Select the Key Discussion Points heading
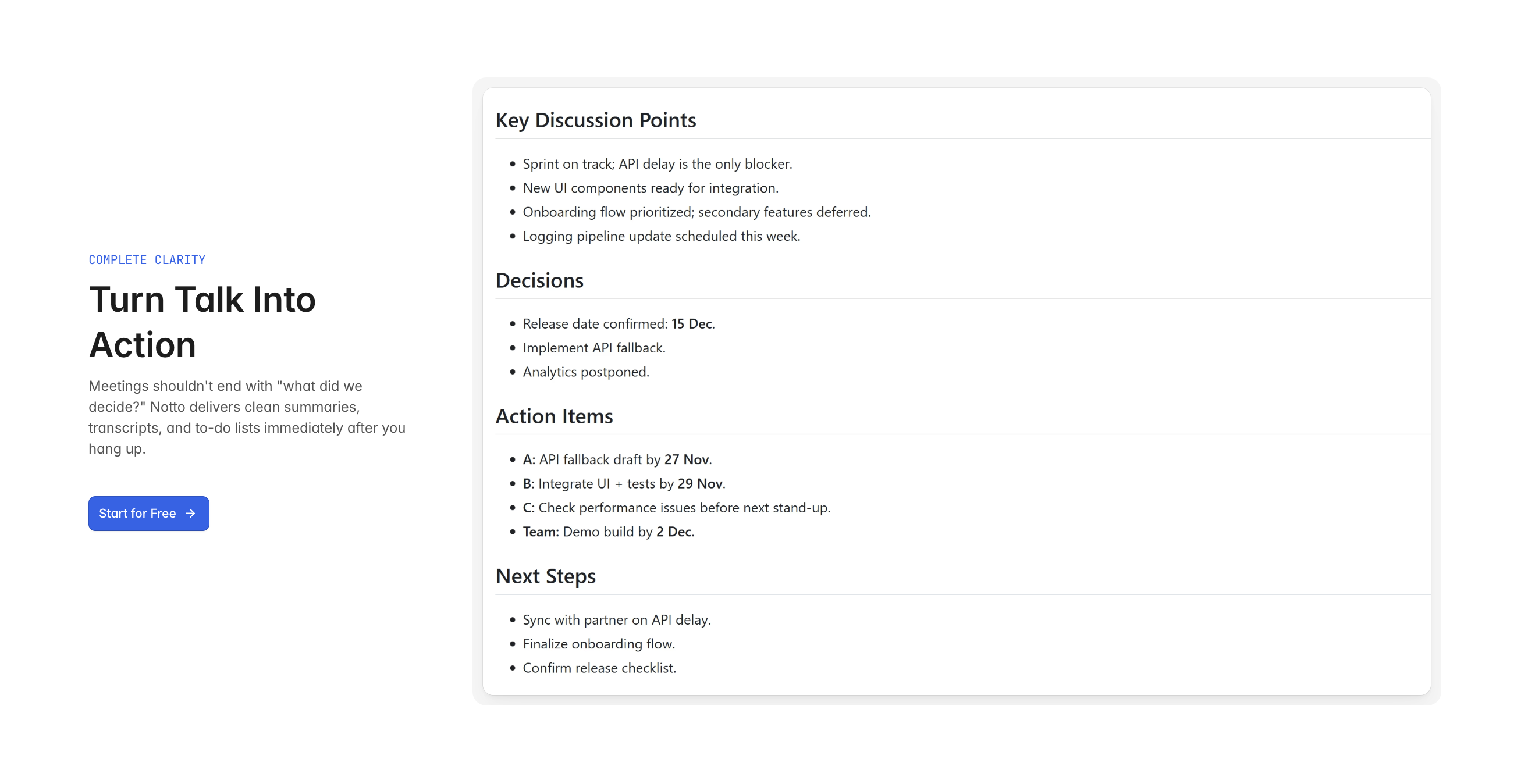 click(x=595, y=120)
